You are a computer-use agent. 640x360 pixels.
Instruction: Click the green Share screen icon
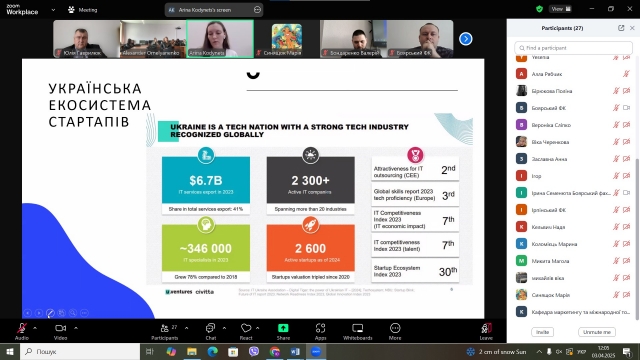[x=283, y=328]
